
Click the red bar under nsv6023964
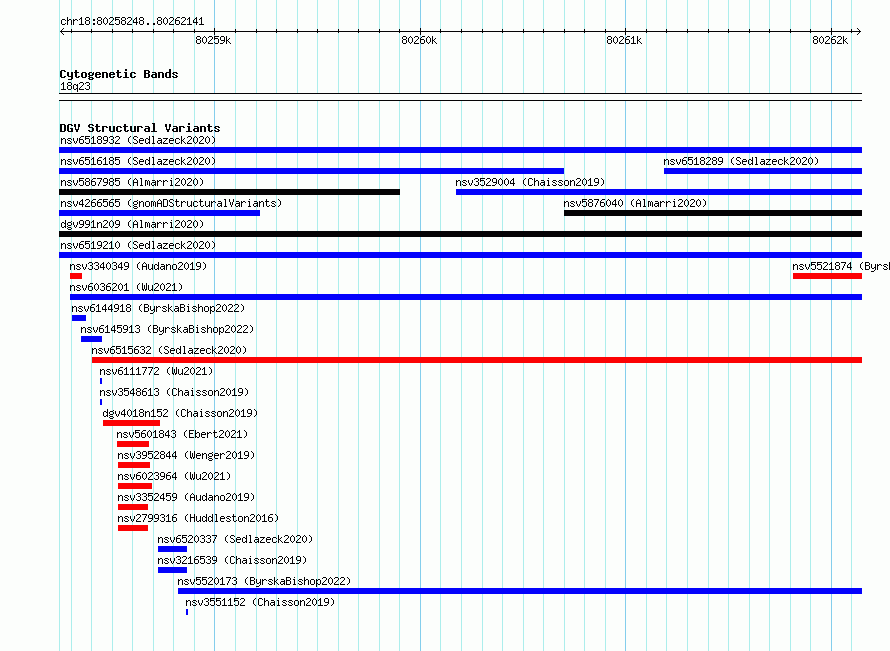[135, 486]
